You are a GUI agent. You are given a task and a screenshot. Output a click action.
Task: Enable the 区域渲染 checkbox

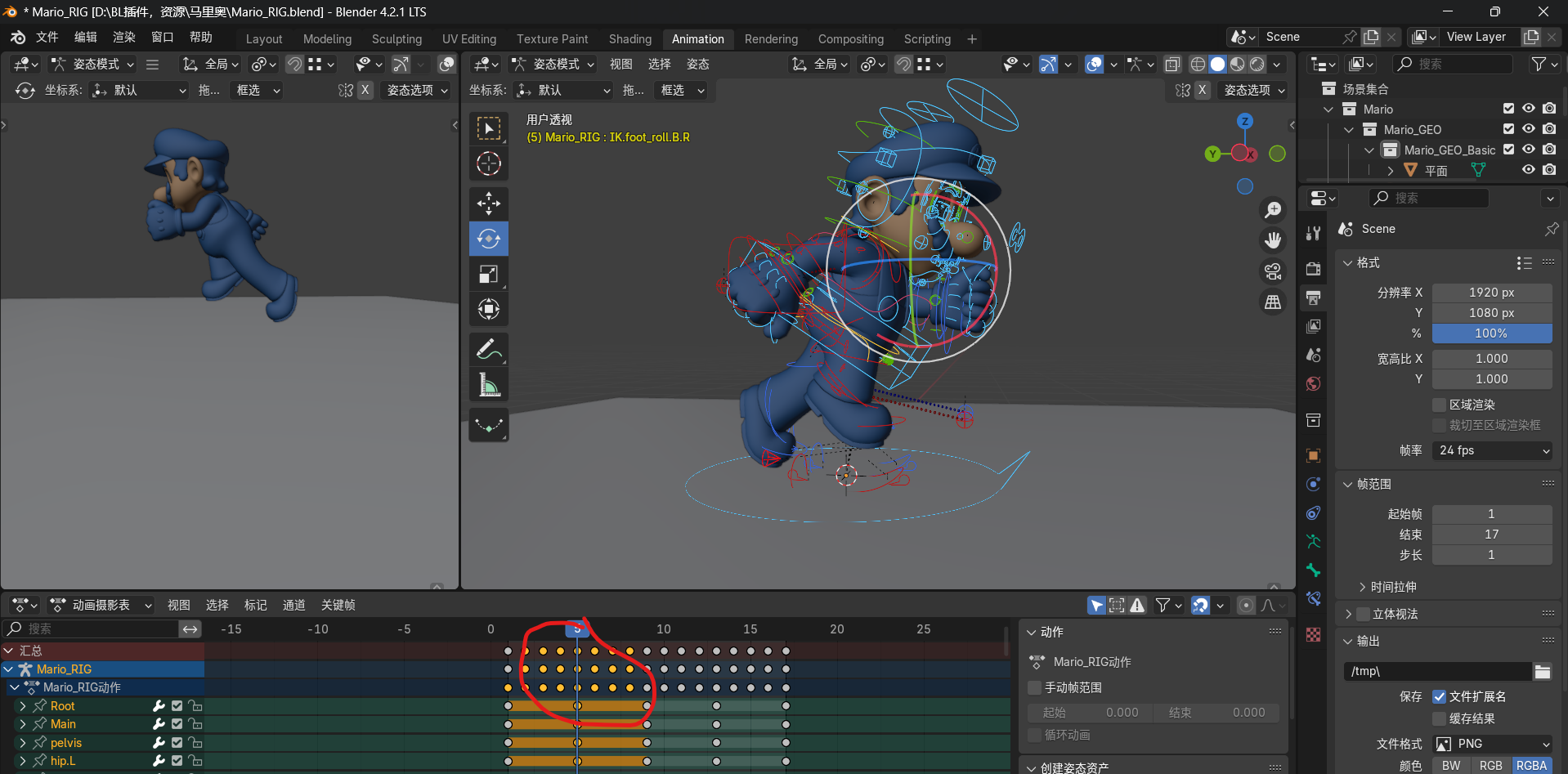pos(1440,405)
